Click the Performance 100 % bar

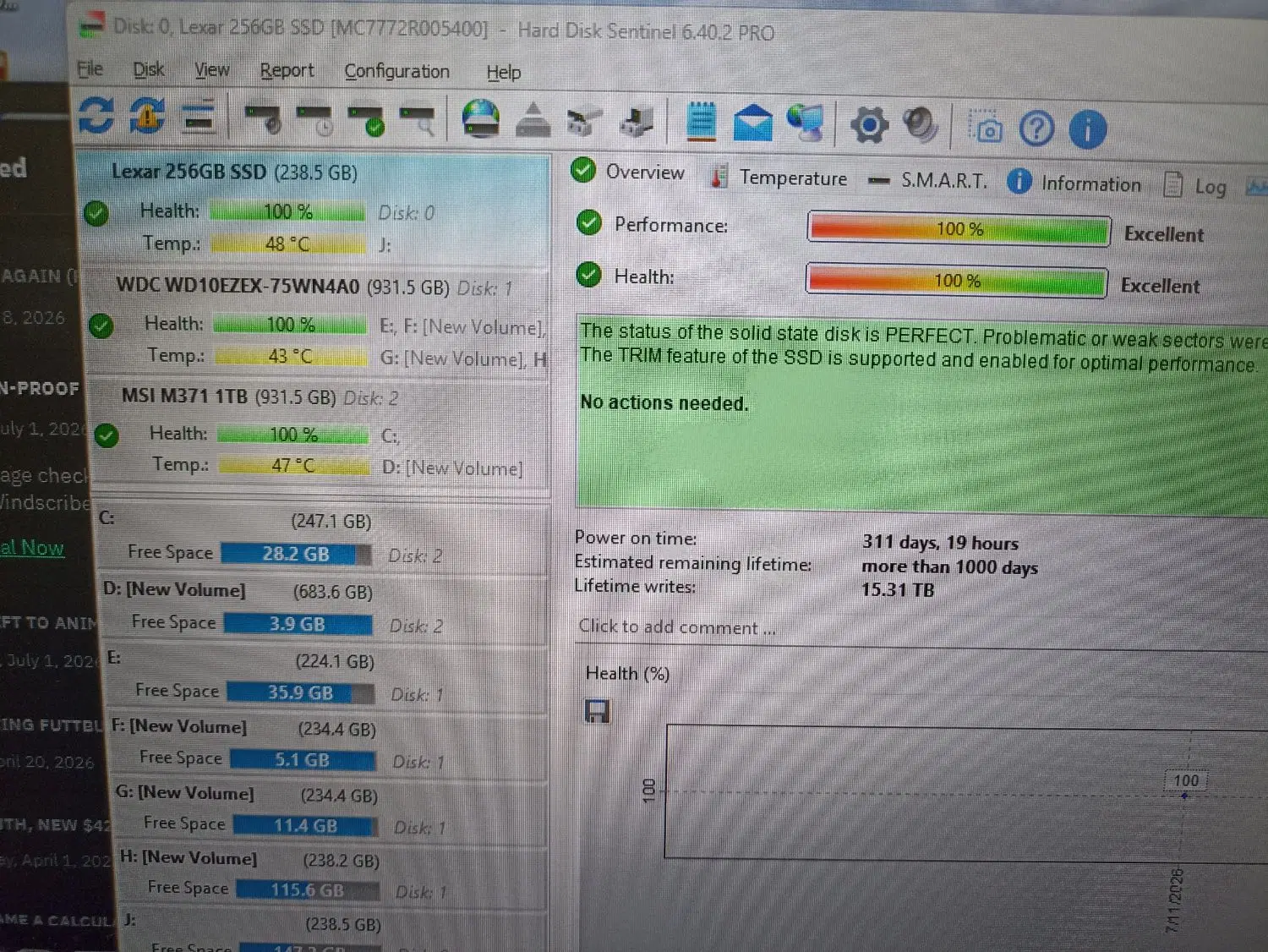pos(959,229)
